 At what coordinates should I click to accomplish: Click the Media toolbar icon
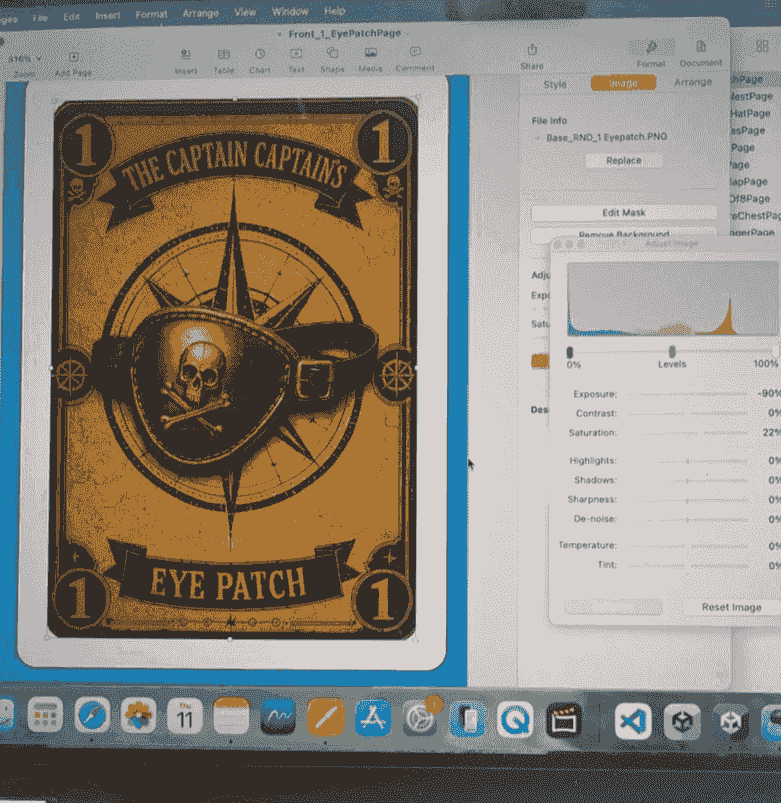[x=370, y=52]
